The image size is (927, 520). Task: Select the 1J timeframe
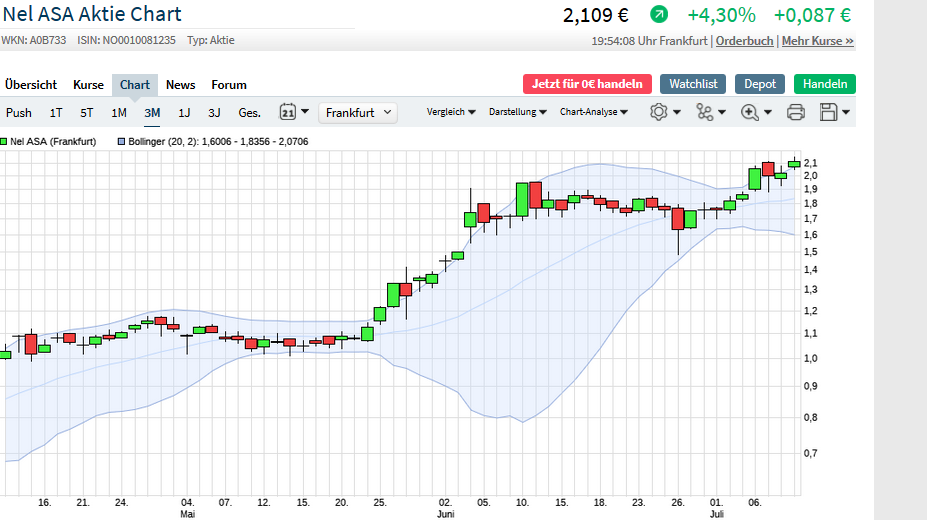coord(184,112)
